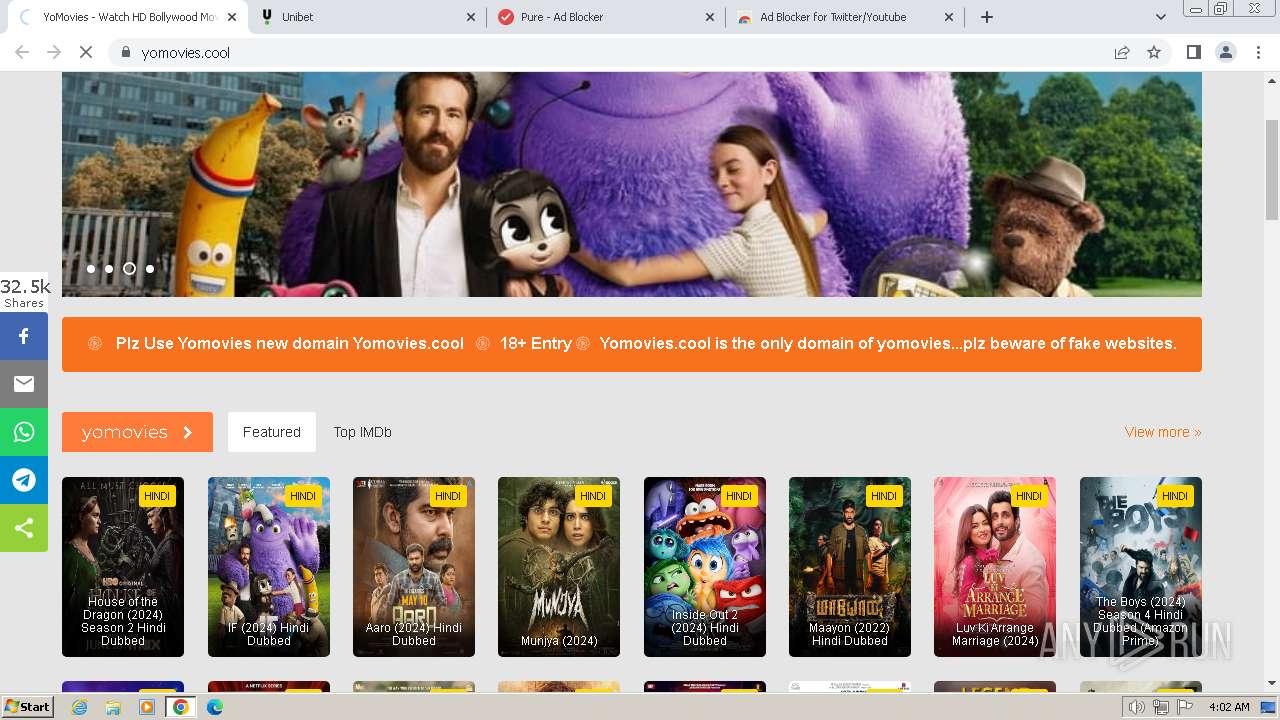Open Internet Explorer from taskbar
Screen dimensions: 1280x720
coord(80,707)
